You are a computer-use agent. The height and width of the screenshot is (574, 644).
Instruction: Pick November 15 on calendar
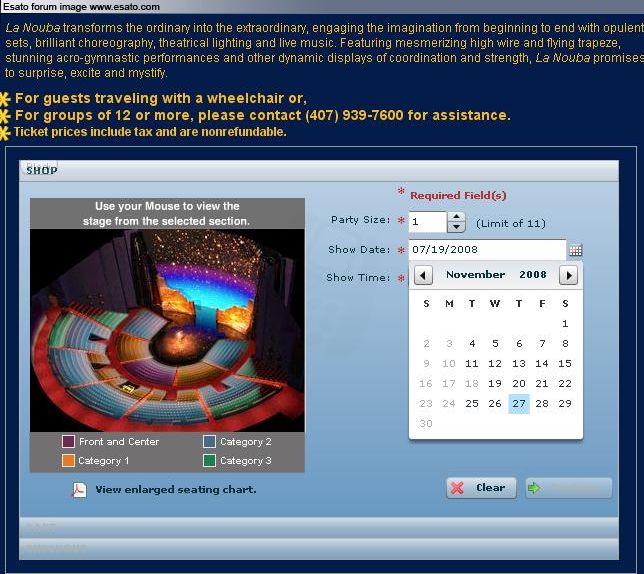tap(565, 364)
